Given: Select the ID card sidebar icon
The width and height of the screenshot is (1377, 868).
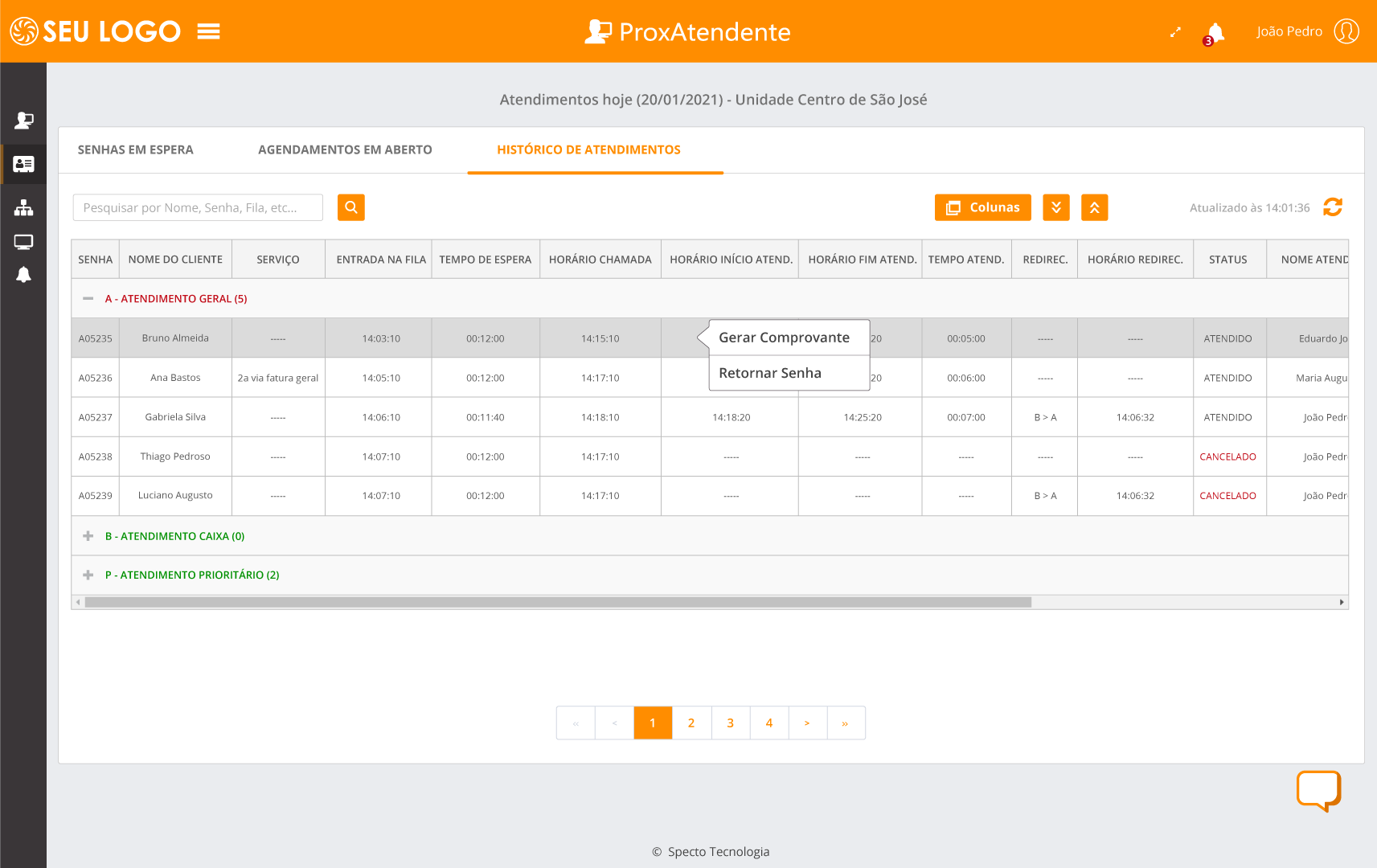Looking at the screenshot, I should click(x=23, y=164).
